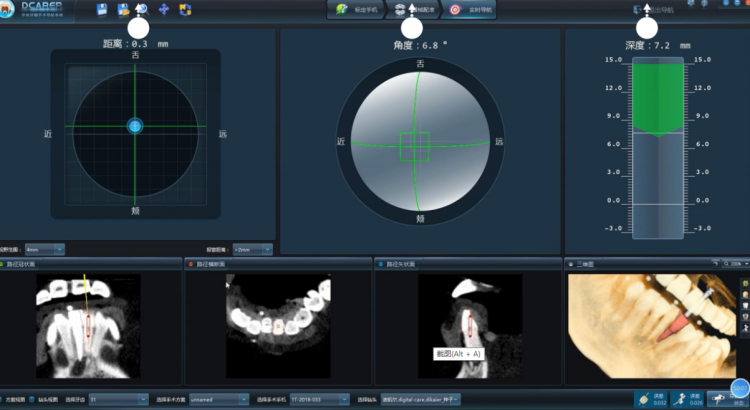This screenshot has width=750, height=410.
Task: Select the 路径横断面 axial view tab
Action: pyautogui.click(x=208, y=264)
